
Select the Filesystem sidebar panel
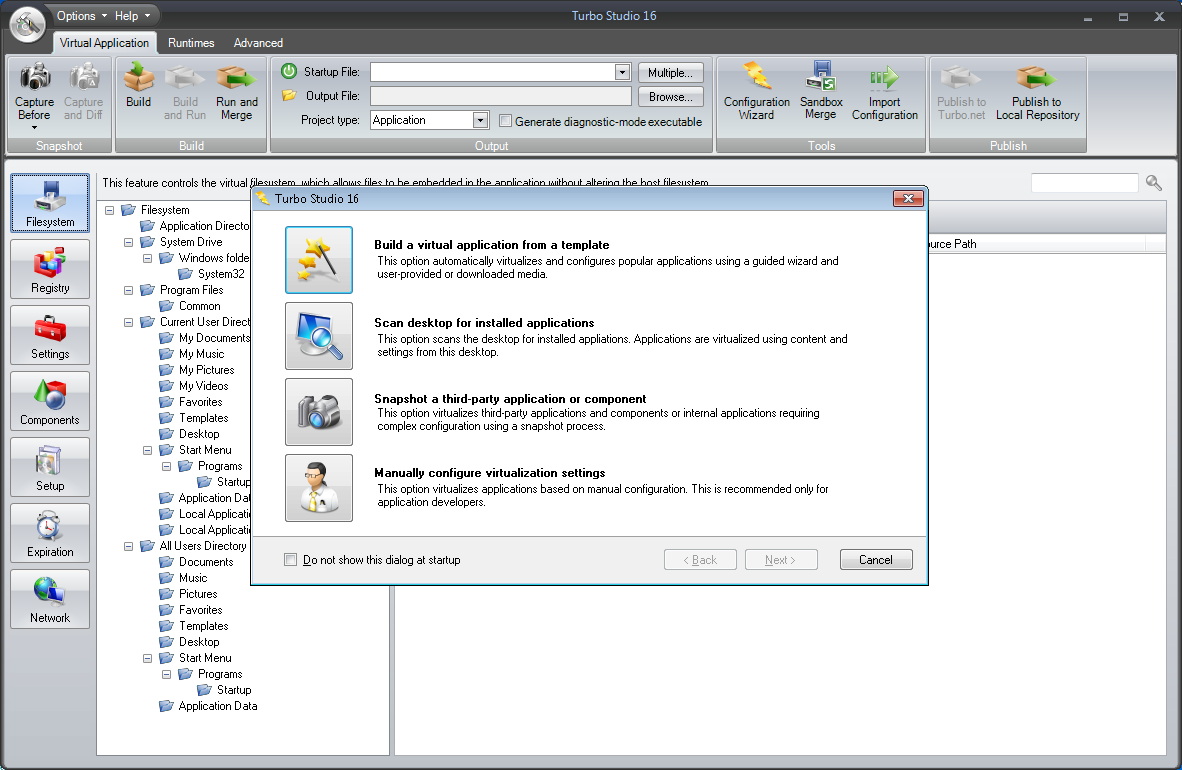(x=50, y=203)
